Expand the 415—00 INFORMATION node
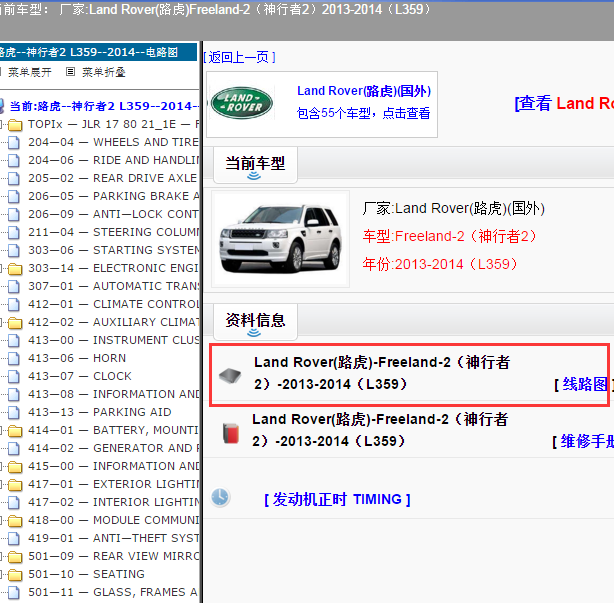614x603 pixels. tap(1, 468)
